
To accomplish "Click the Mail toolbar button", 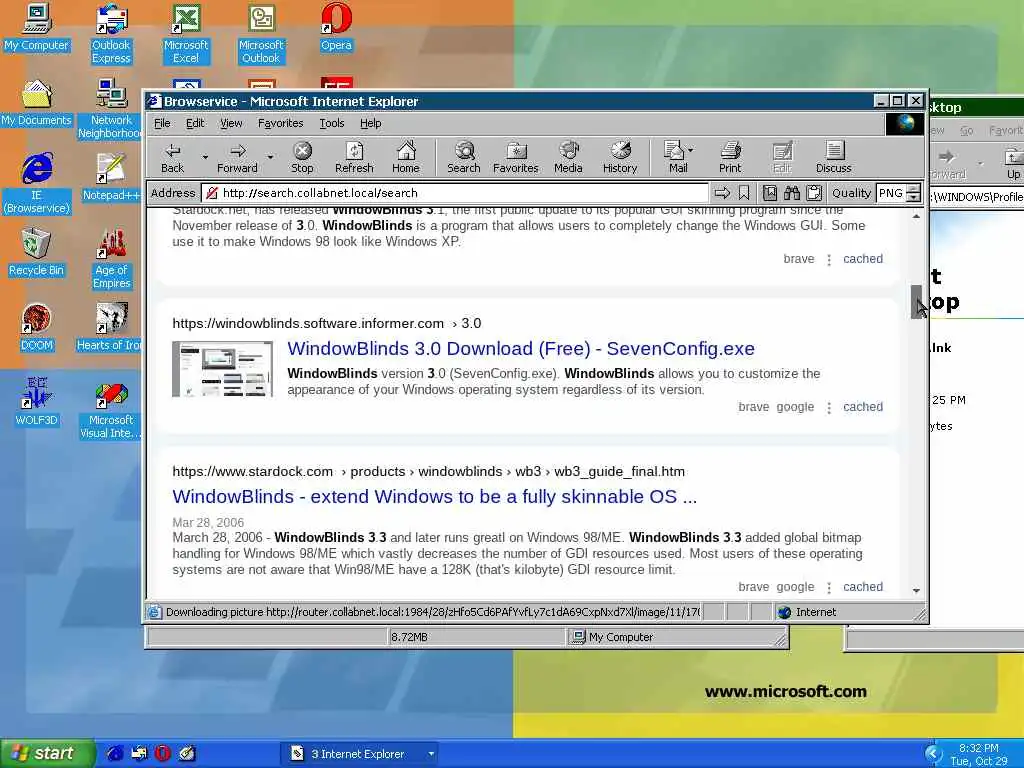I will point(675,157).
